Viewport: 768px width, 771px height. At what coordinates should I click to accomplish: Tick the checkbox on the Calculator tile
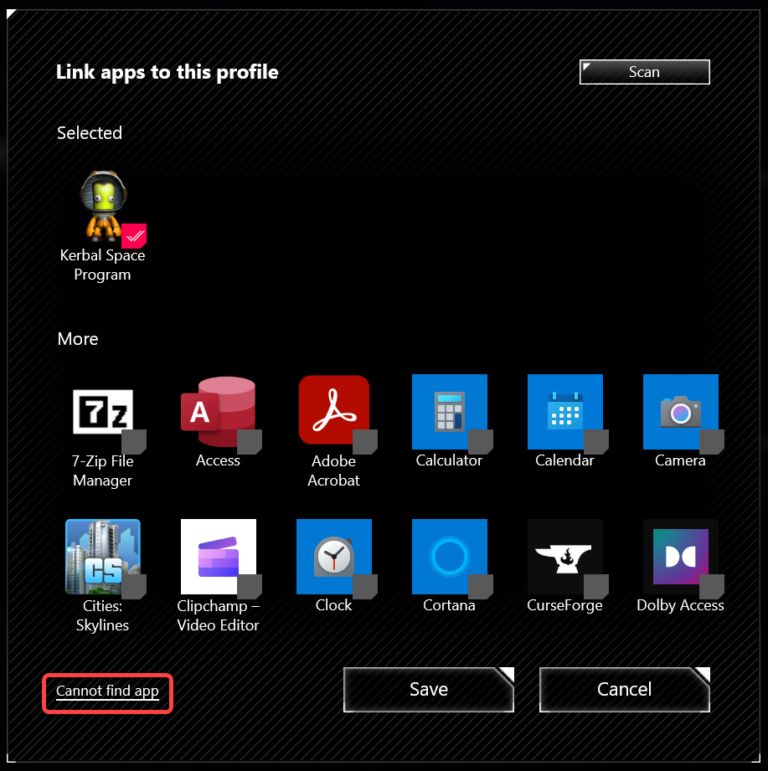(x=480, y=441)
